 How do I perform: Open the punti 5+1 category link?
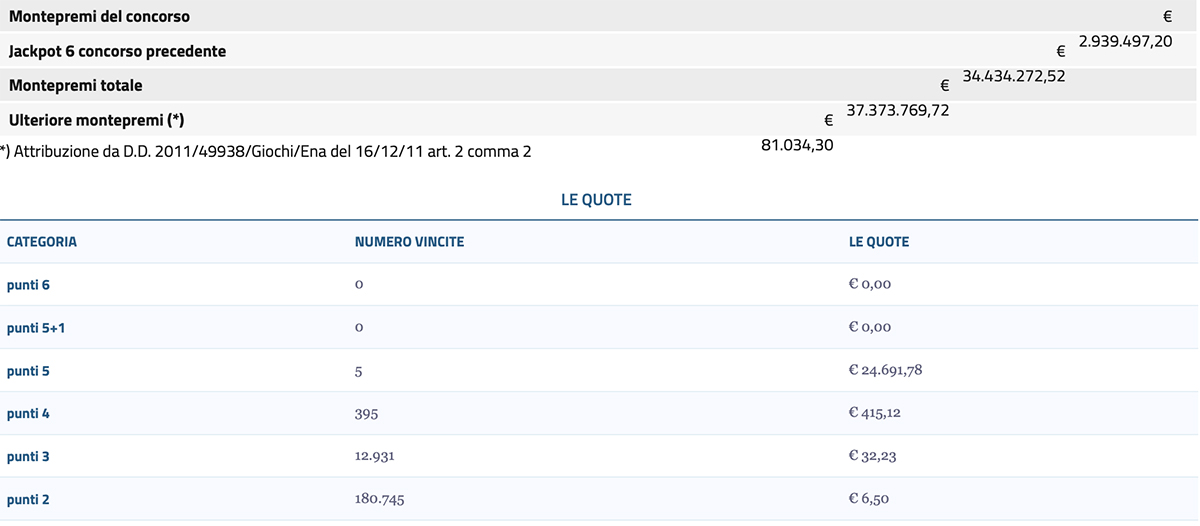tap(35, 328)
